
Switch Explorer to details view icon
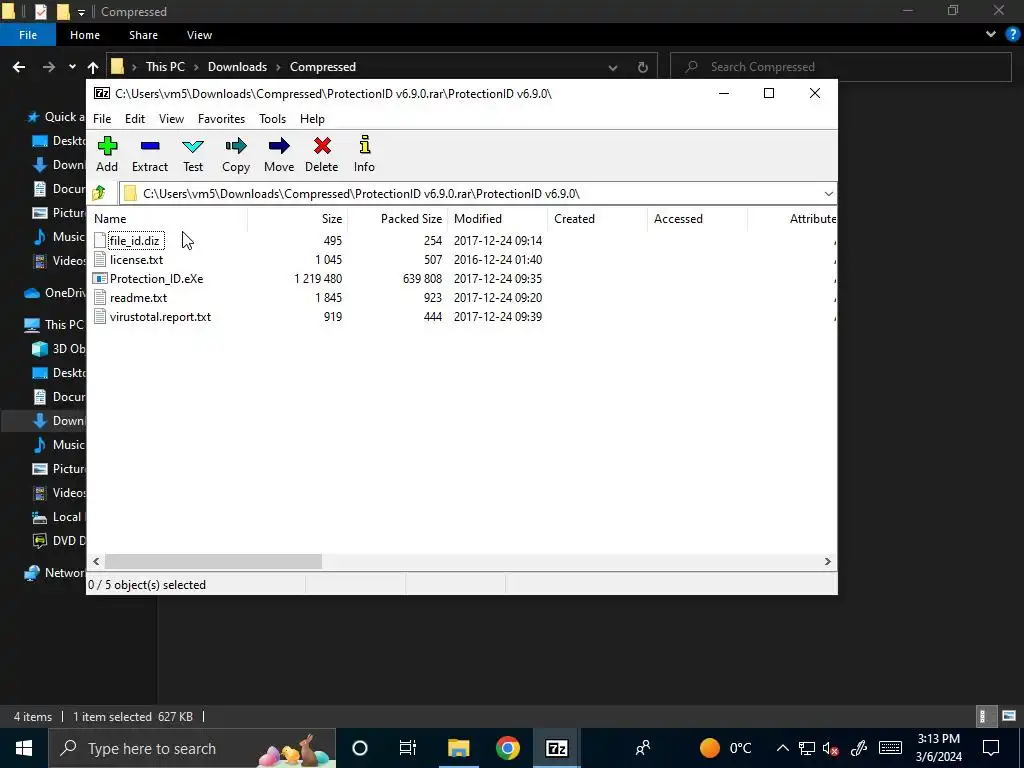point(983,716)
